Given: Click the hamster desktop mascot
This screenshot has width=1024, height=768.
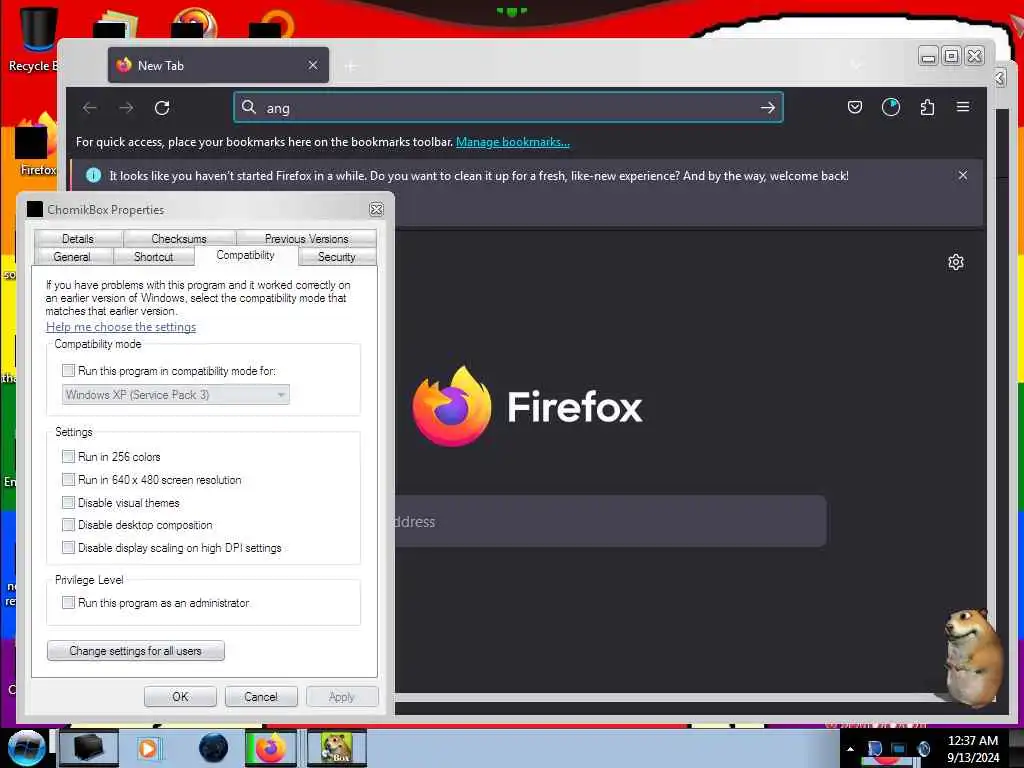Looking at the screenshot, I should [972, 658].
